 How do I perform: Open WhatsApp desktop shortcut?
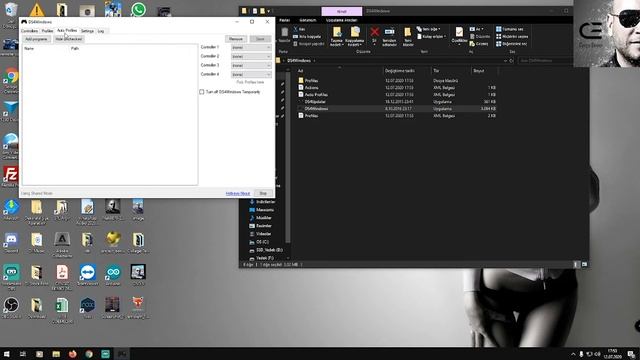pyautogui.click(x=138, y=9)
